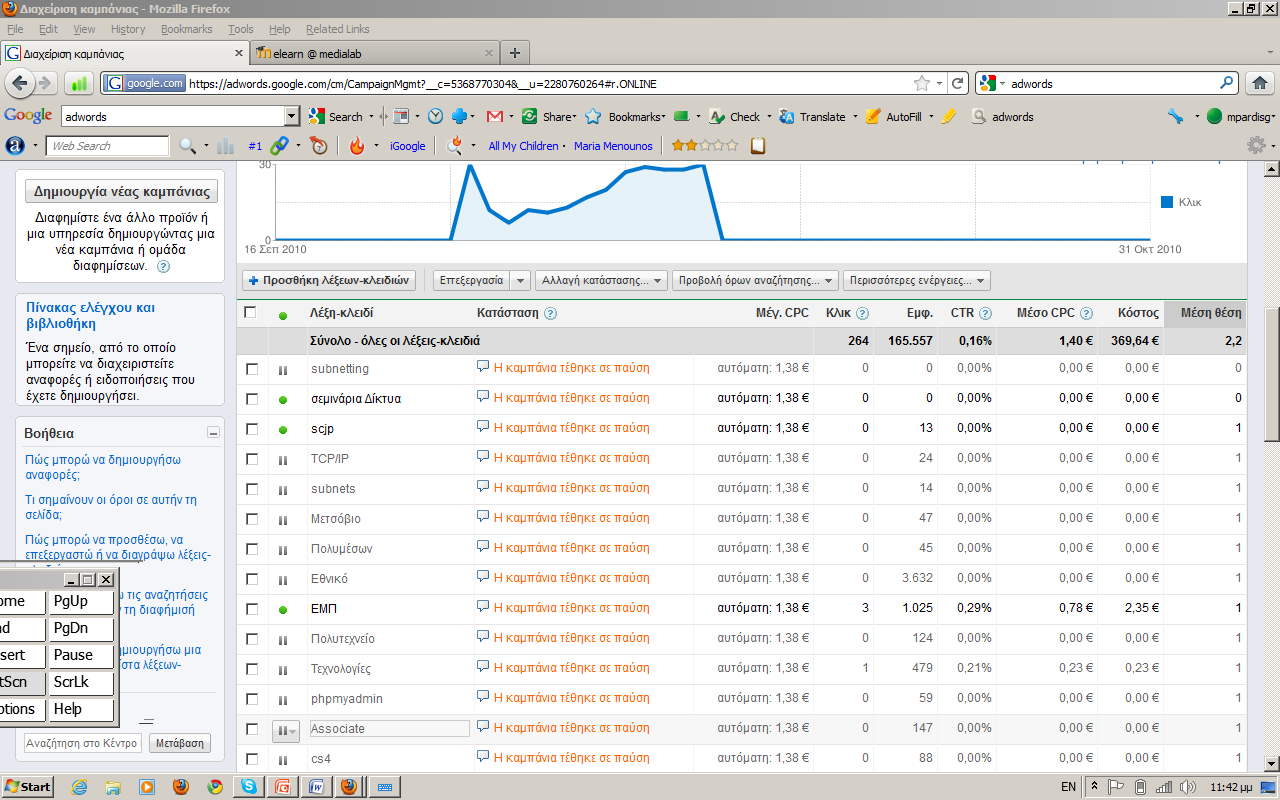Click the AutoFill pencil icon
Viewport: 1280px width, 800px height.
[873, 116]
